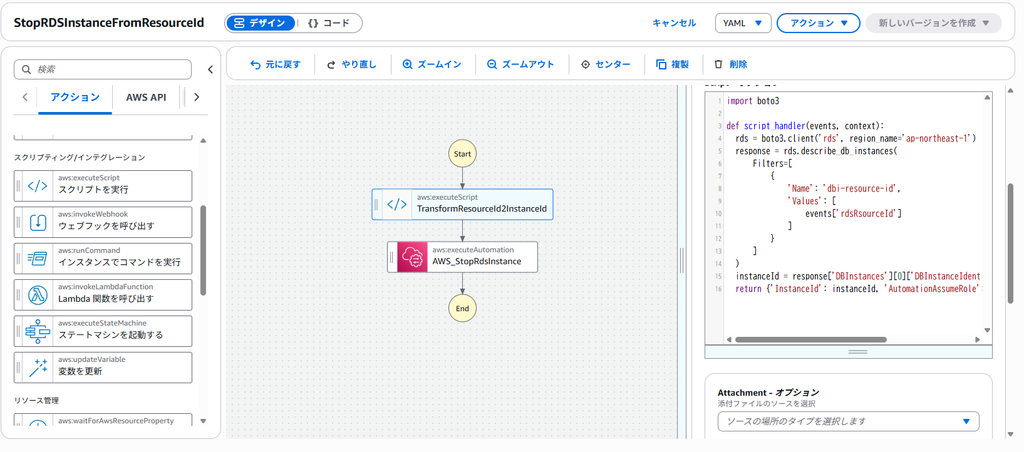Viewport: 1024px width, 452px height.
Task: Center canvas with センター button
Action: [x=605, y=65]
